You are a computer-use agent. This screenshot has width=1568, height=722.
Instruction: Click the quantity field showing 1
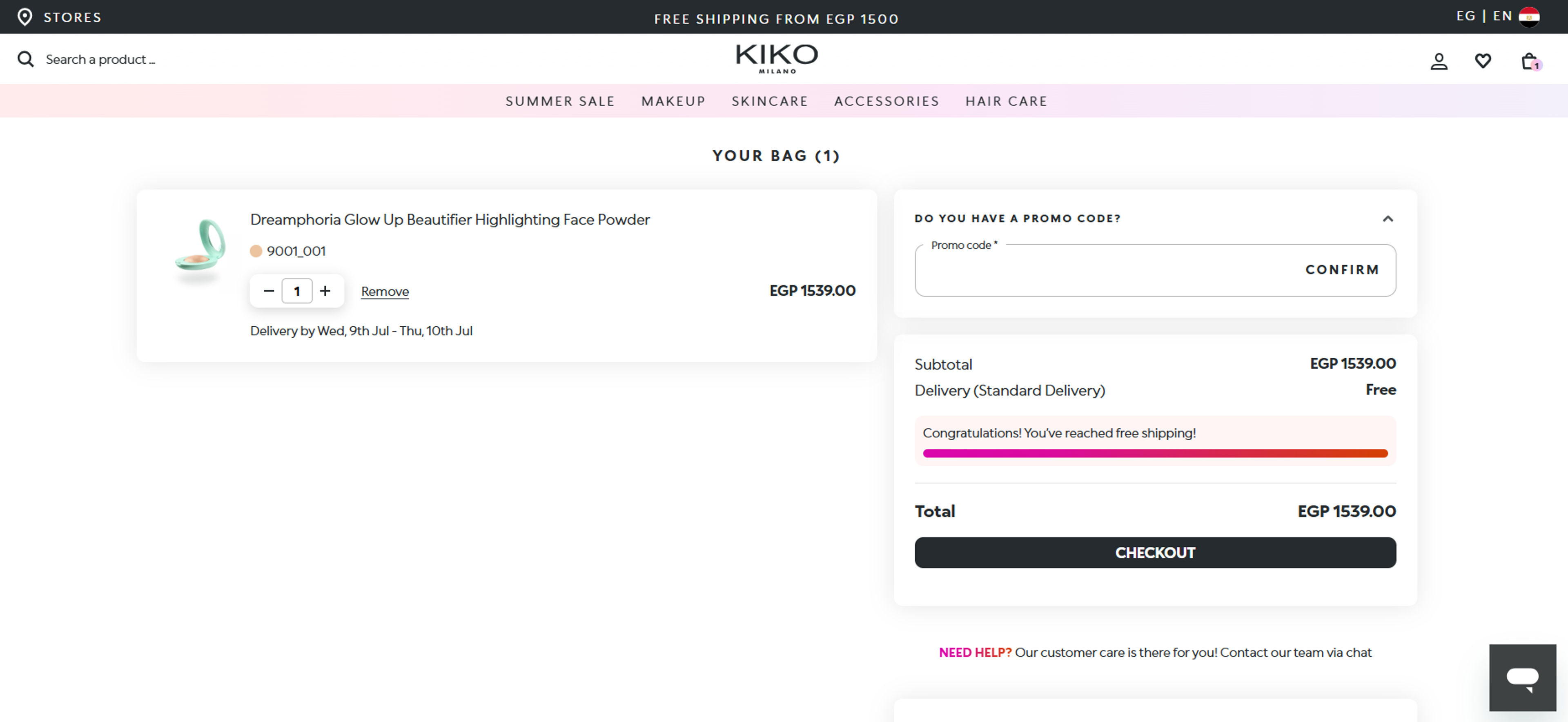296,291
